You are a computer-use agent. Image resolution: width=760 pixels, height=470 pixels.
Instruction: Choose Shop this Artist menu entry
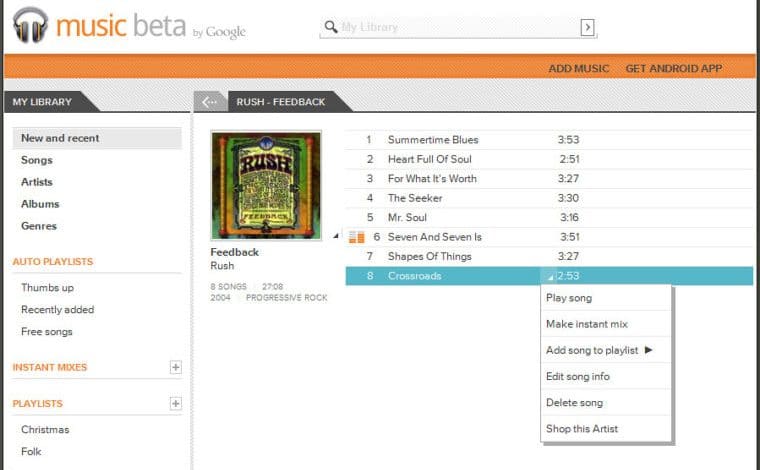(x=606, y=429)
